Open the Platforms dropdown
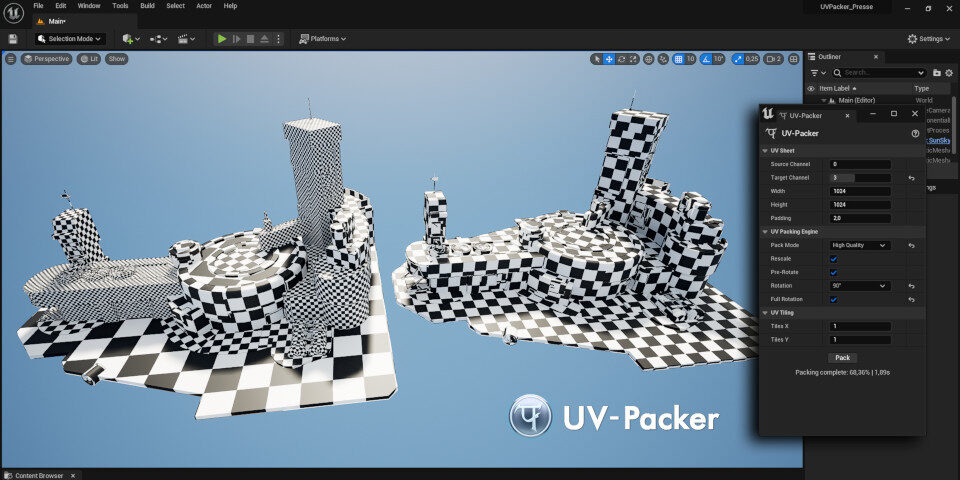 point(323,39)
